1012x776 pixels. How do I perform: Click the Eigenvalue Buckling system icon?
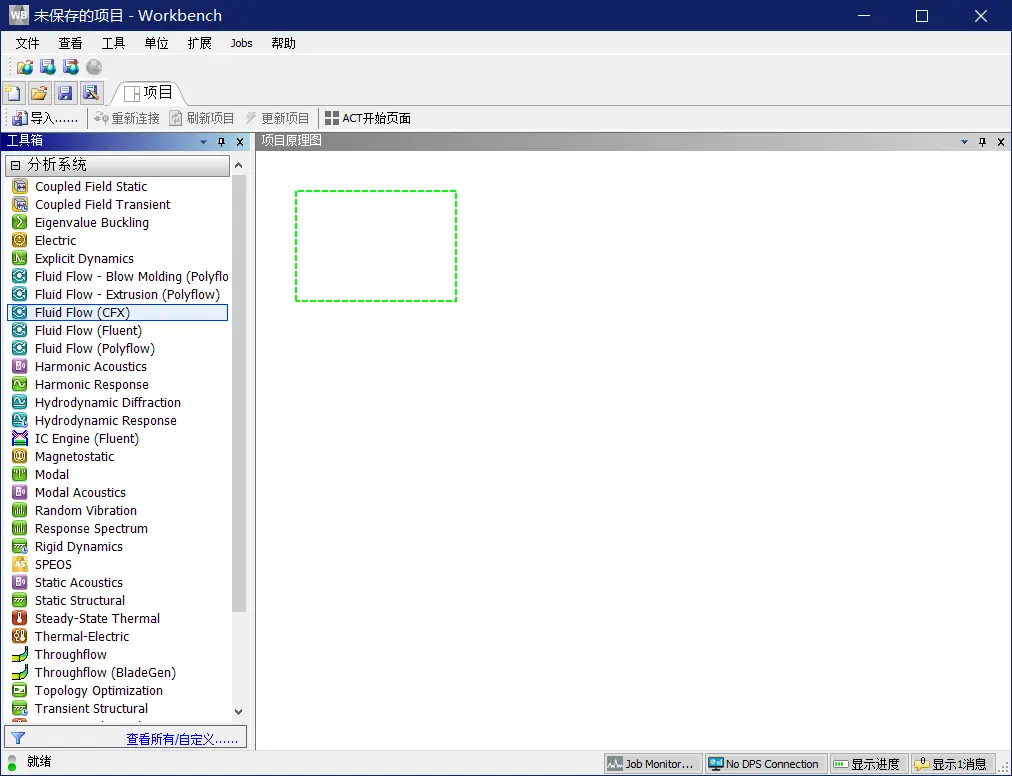tap(20, 222)
